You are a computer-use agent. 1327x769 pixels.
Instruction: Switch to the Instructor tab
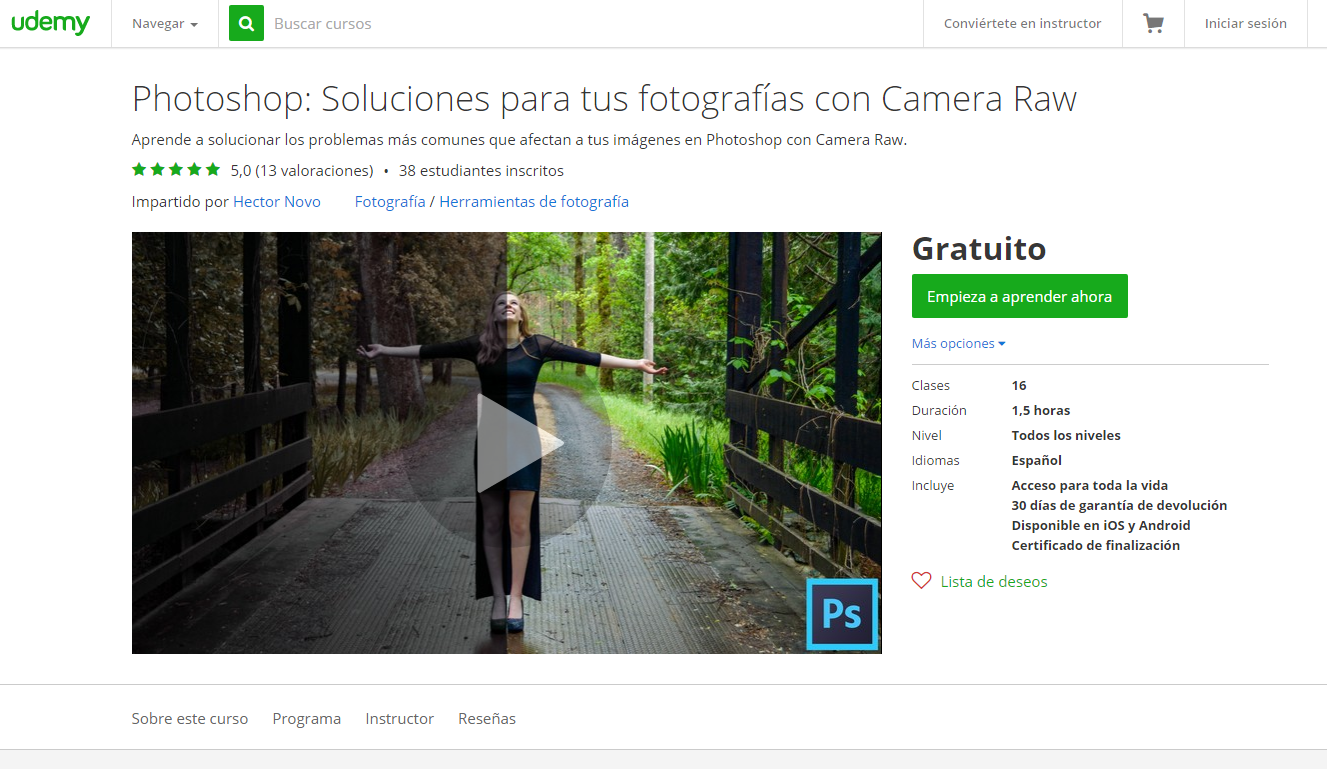(400, 718)
